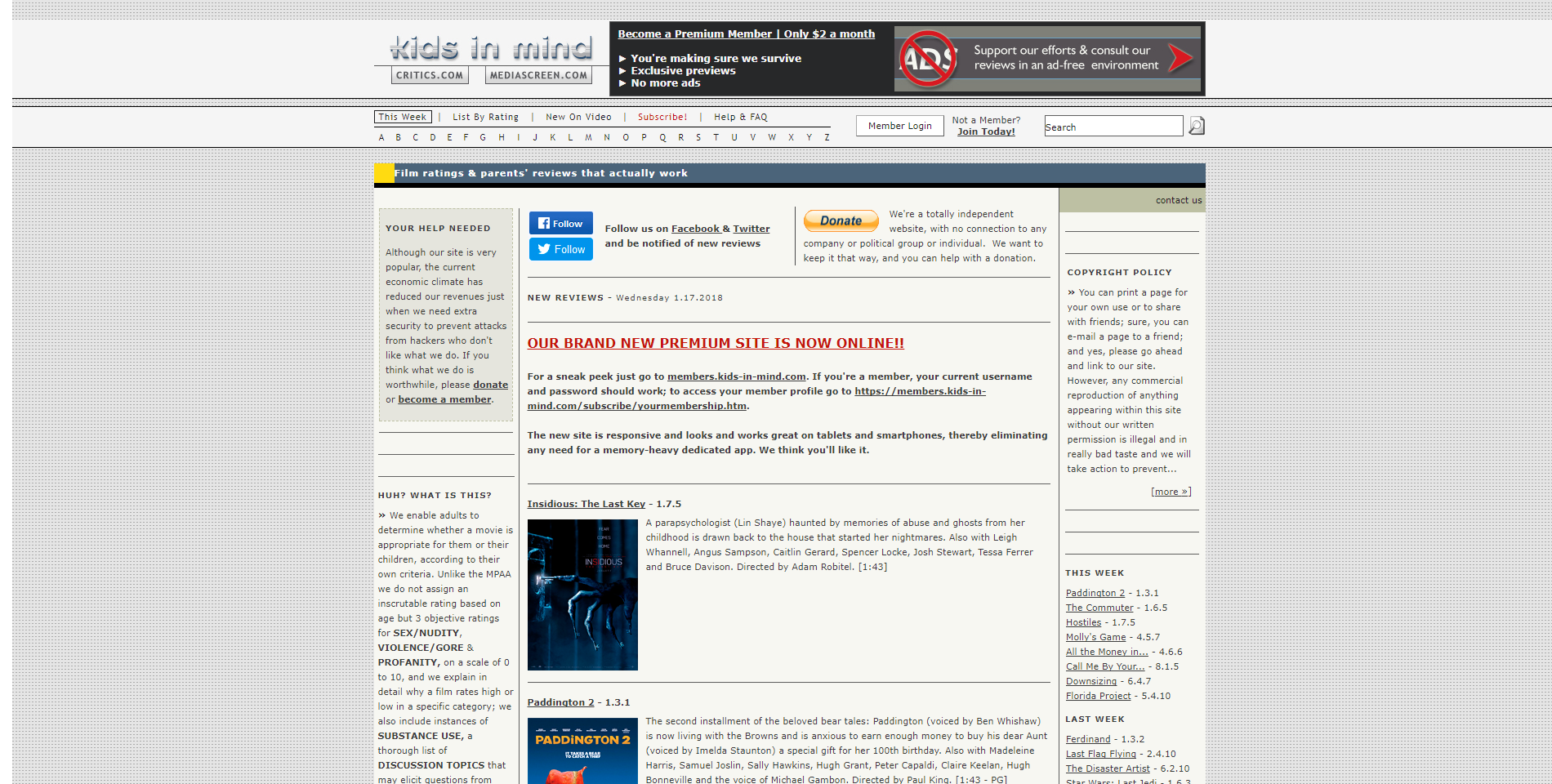
Task: Select letter P in alphabet index
Action: click(644, 137)
